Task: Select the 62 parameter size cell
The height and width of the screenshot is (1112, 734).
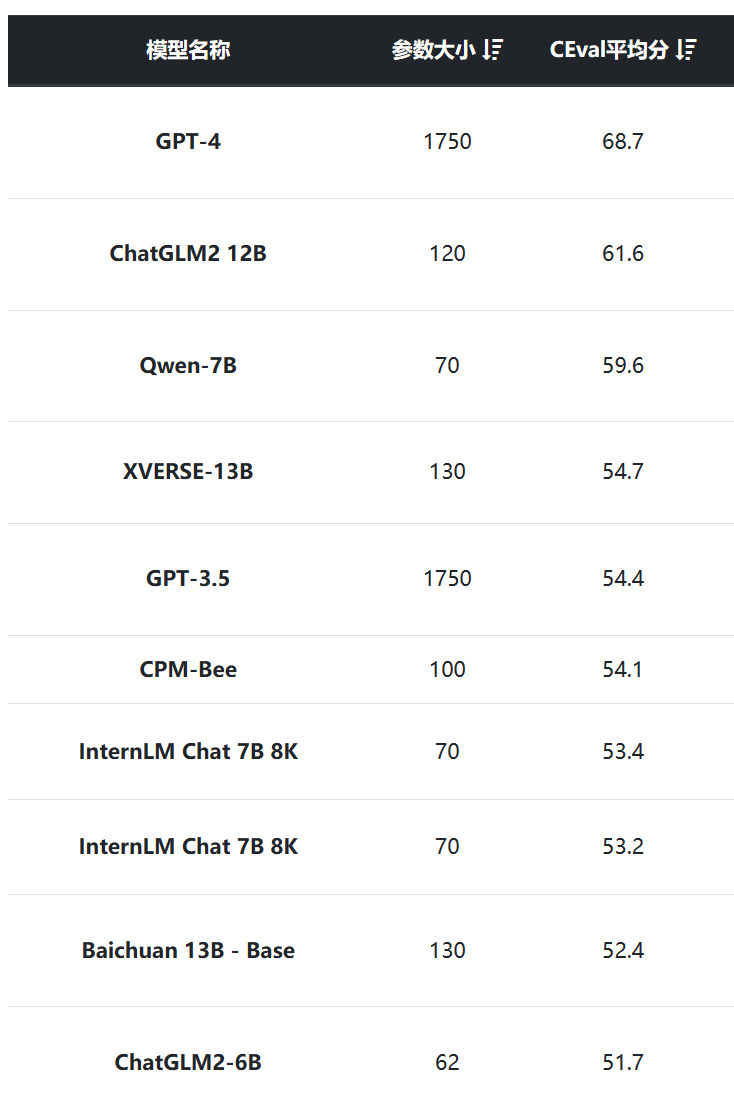Action: (447, 1062)
